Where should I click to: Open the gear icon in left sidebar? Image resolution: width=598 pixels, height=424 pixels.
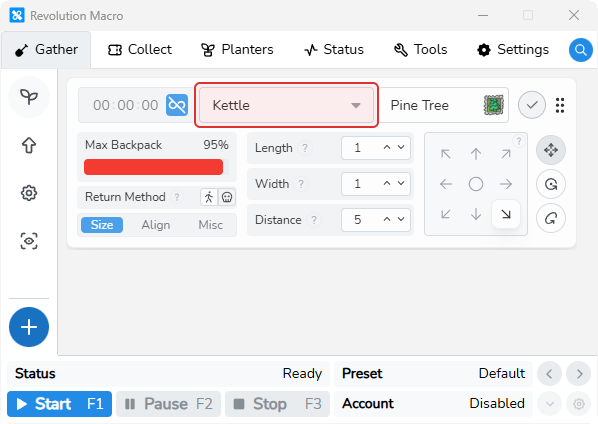pyautogui.click(x=29, y=193)
